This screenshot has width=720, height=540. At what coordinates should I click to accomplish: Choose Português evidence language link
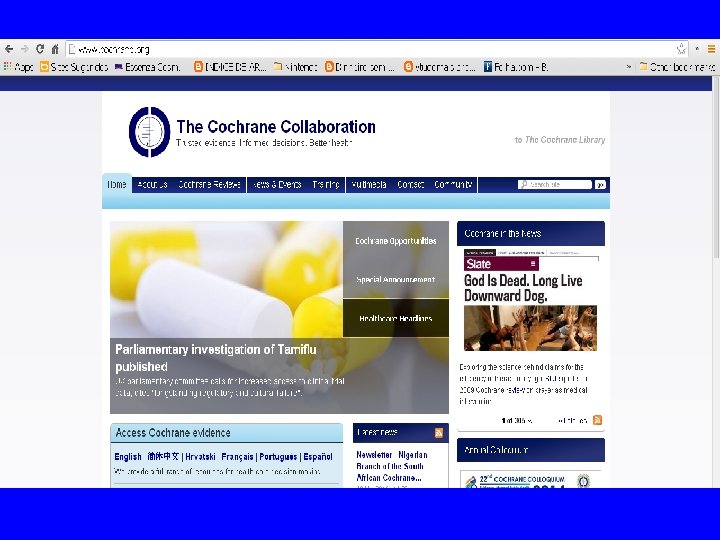[x=278, y=457]
